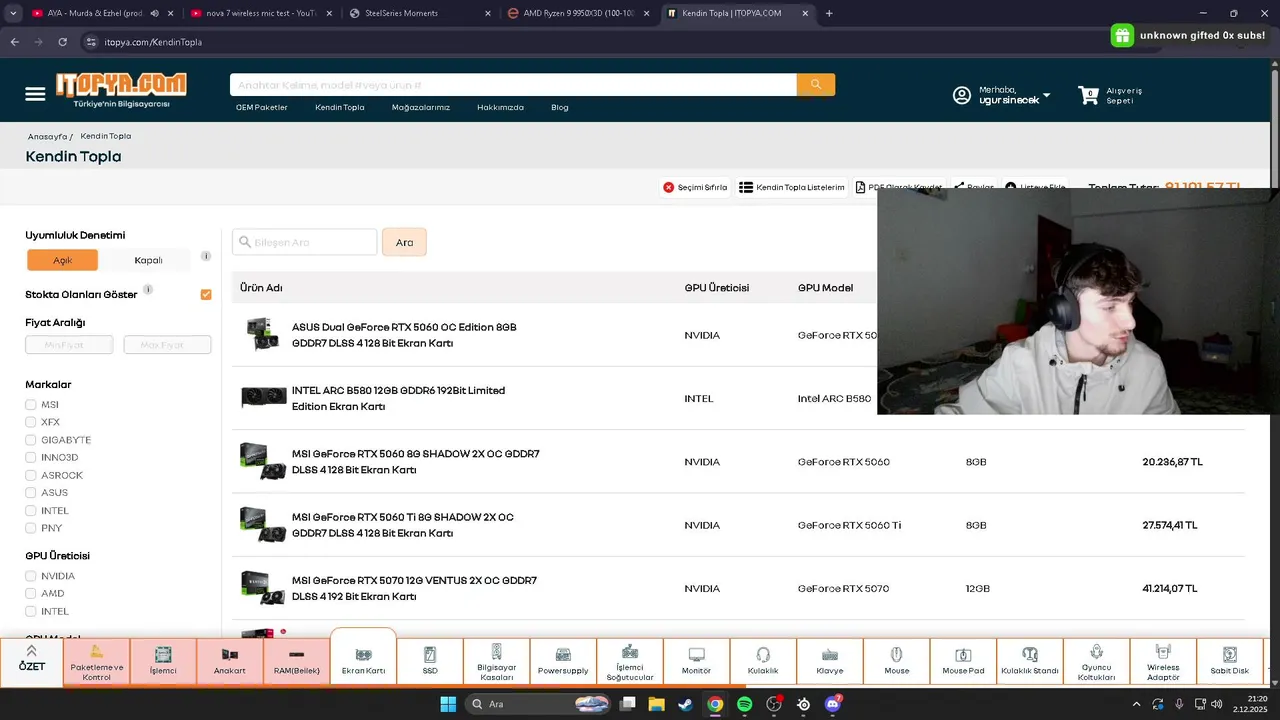The height and width of the screenshot is (720, 1280).
Task: Go to Paketleme ve Kontrol category
Action: pos(97,662)
